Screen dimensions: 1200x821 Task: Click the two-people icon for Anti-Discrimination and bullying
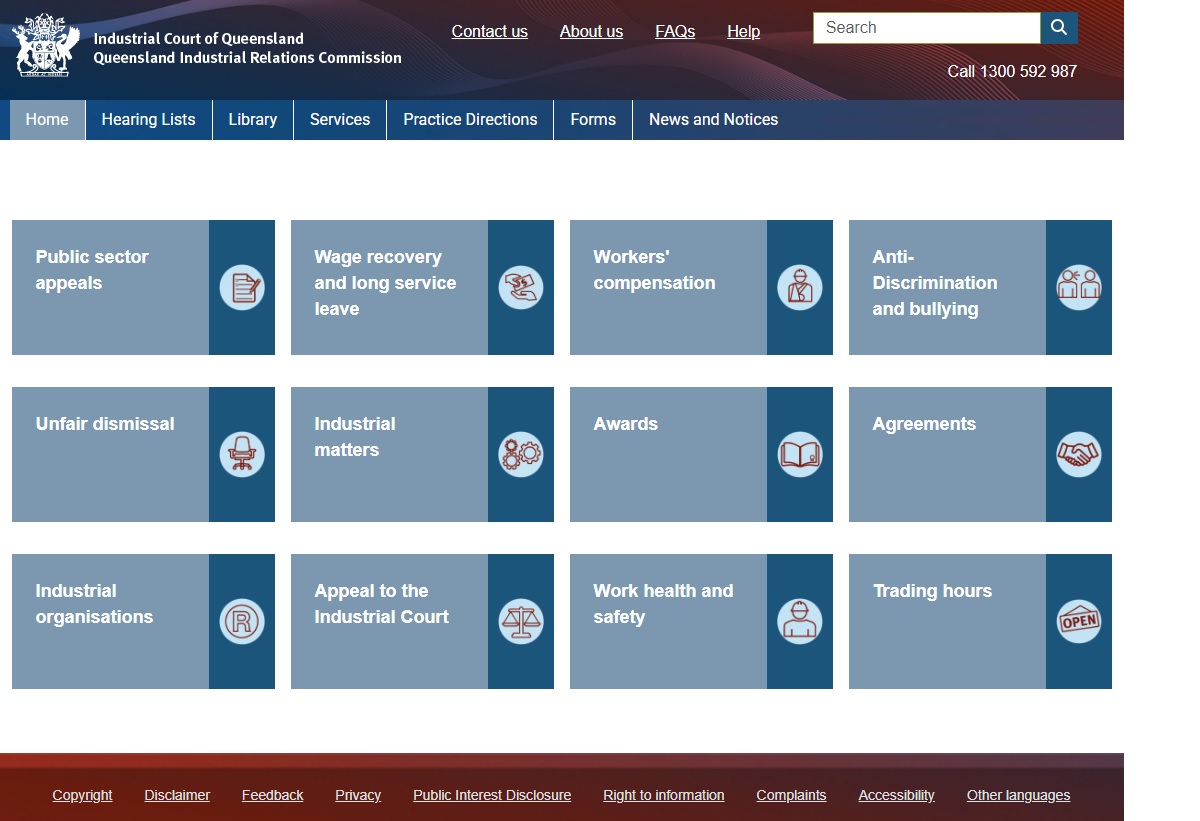(x=1079, y=288)
